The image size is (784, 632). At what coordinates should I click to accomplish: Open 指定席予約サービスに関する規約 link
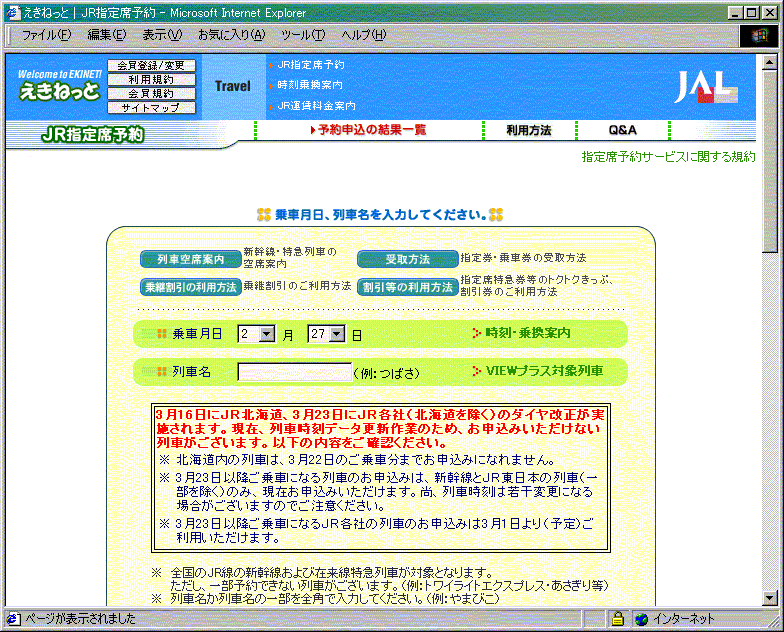(668, 157)
